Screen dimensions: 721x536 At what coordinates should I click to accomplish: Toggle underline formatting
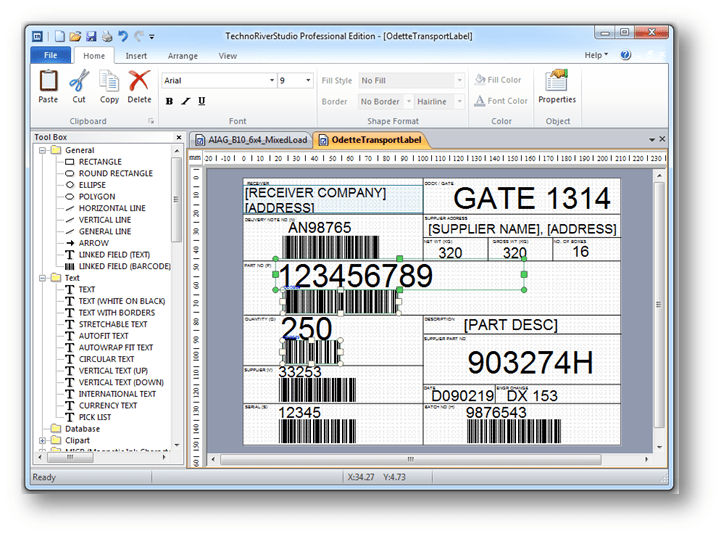201,101
